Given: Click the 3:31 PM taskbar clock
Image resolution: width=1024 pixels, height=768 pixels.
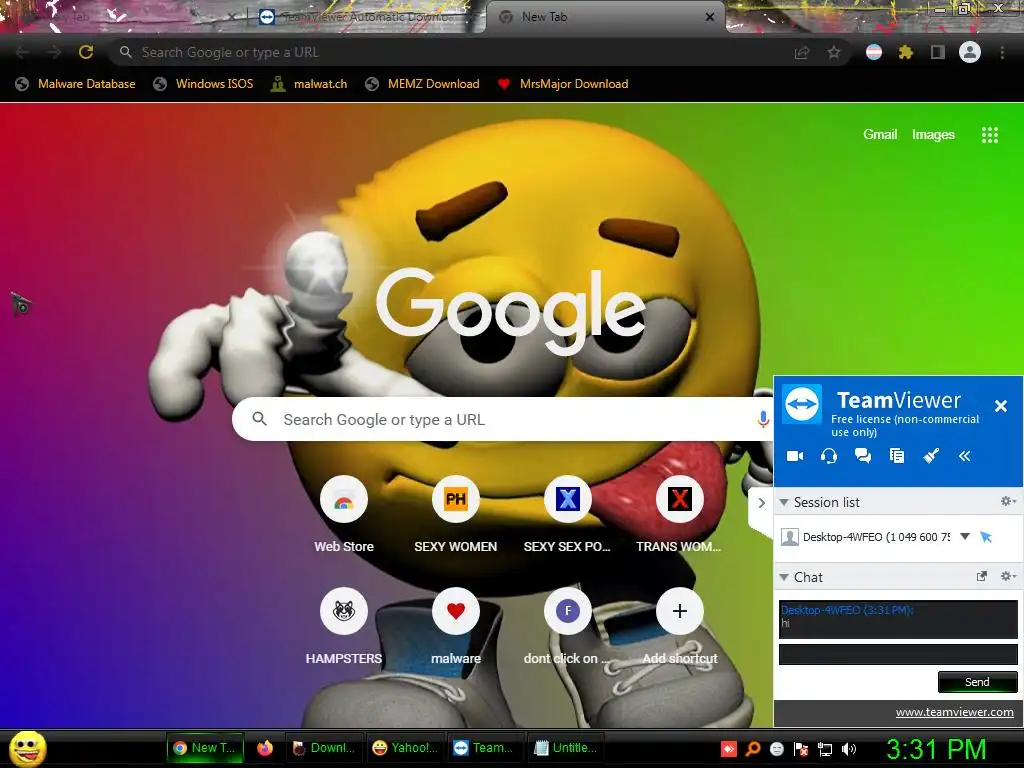Looking at the screenshot, I should 936,749.
